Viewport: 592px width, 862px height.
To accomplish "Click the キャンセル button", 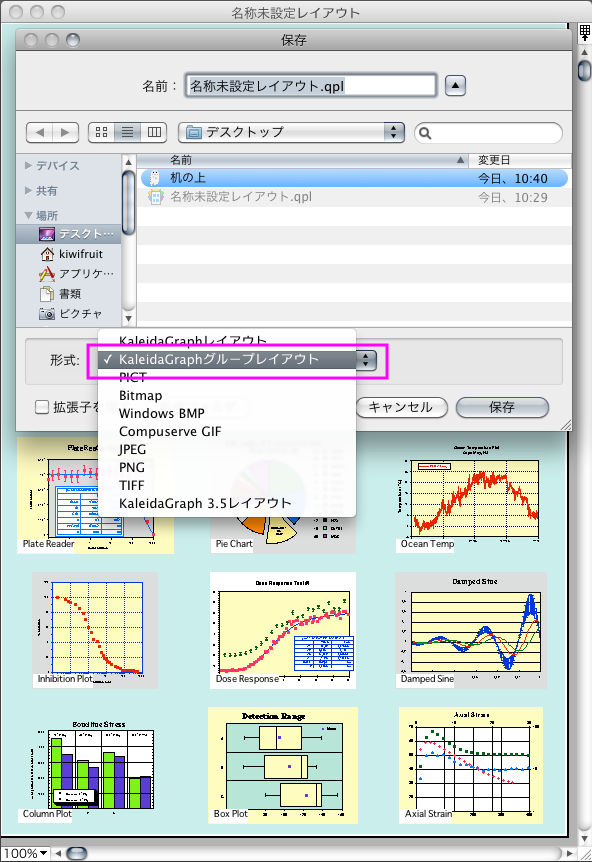I will tap(401, 407).
